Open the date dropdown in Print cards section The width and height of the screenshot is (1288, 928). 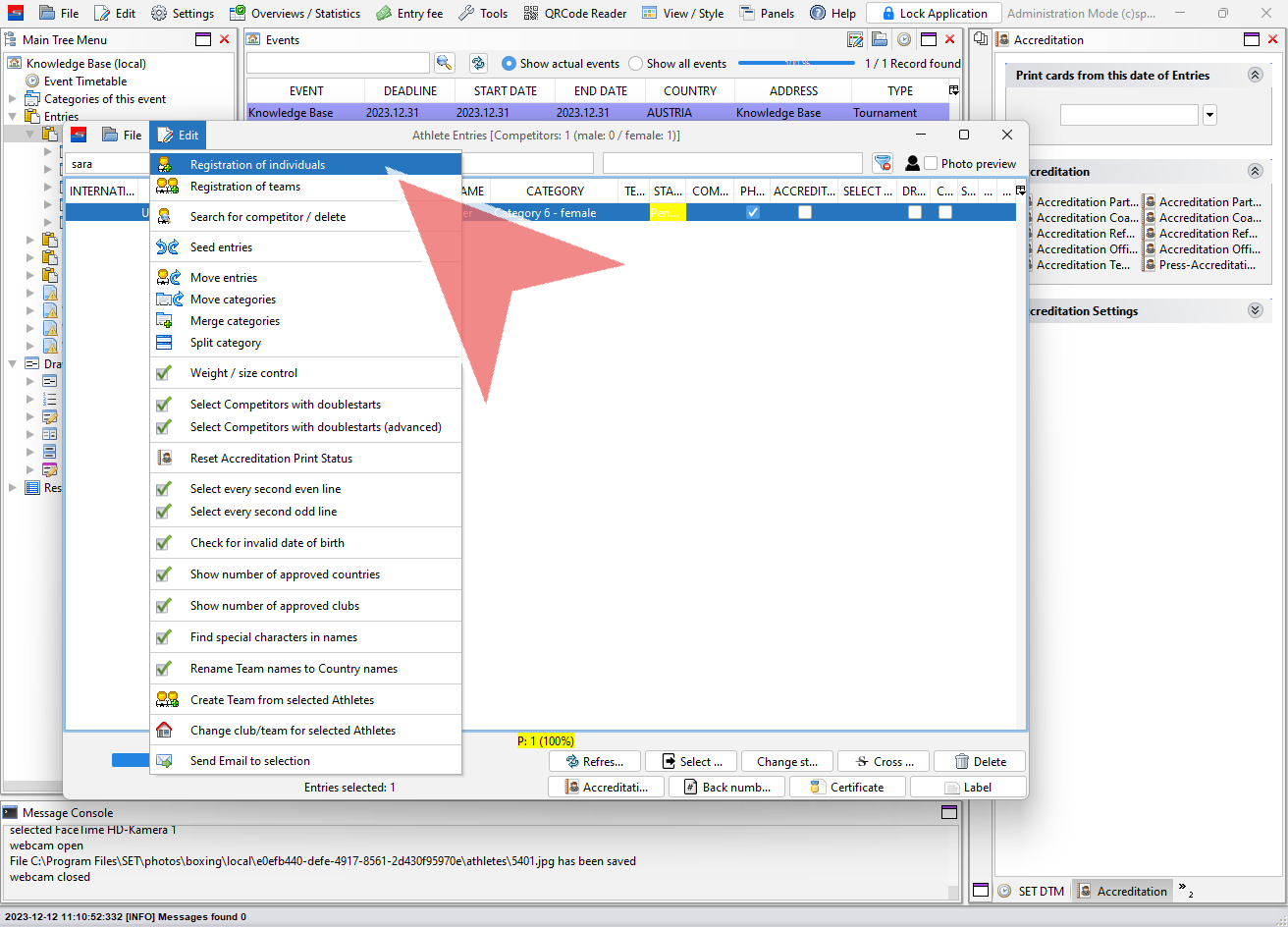point(1209,115)
